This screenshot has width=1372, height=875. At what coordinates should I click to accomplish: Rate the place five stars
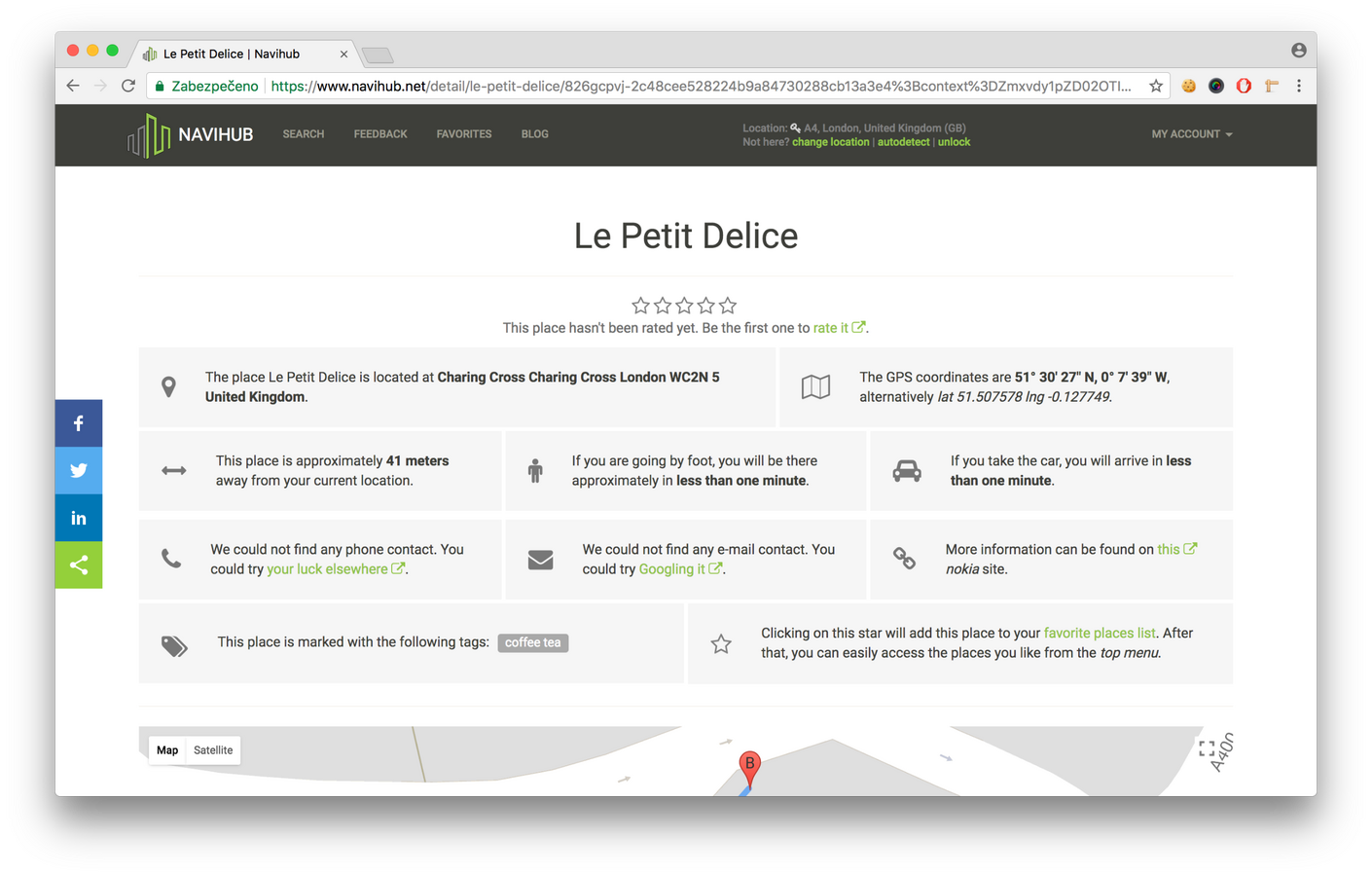click(x=728, y=306)
